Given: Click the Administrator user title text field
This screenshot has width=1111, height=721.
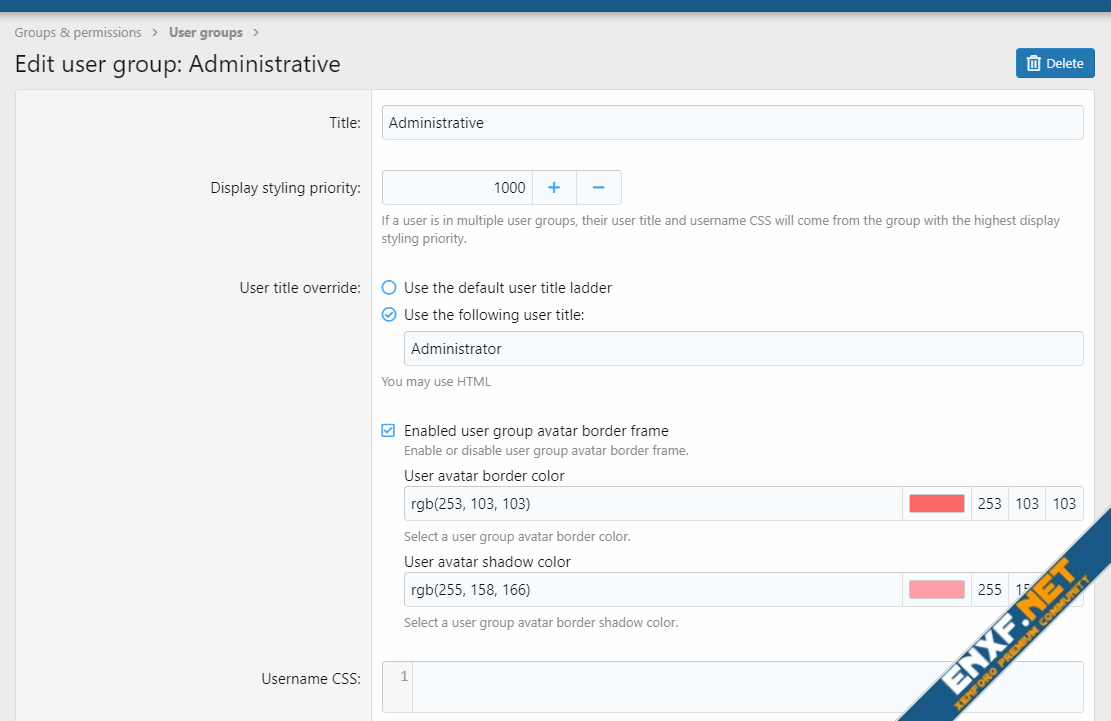Looking at the screenshot, I should [743, 349].
